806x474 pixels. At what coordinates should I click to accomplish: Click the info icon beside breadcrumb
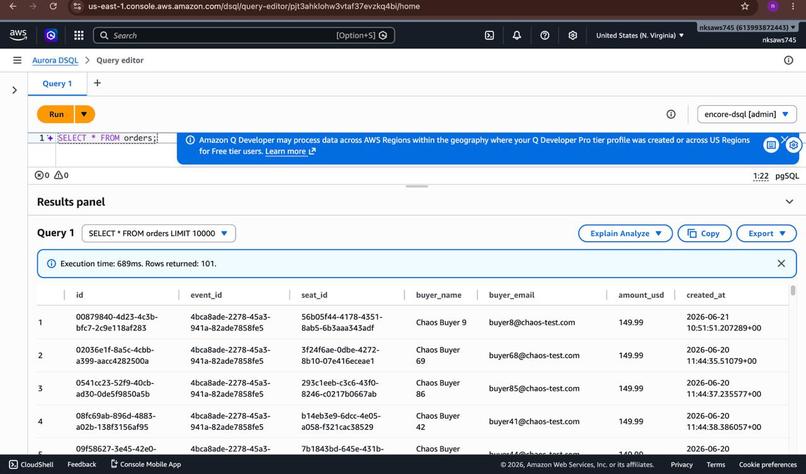click(x=788, y=60)
